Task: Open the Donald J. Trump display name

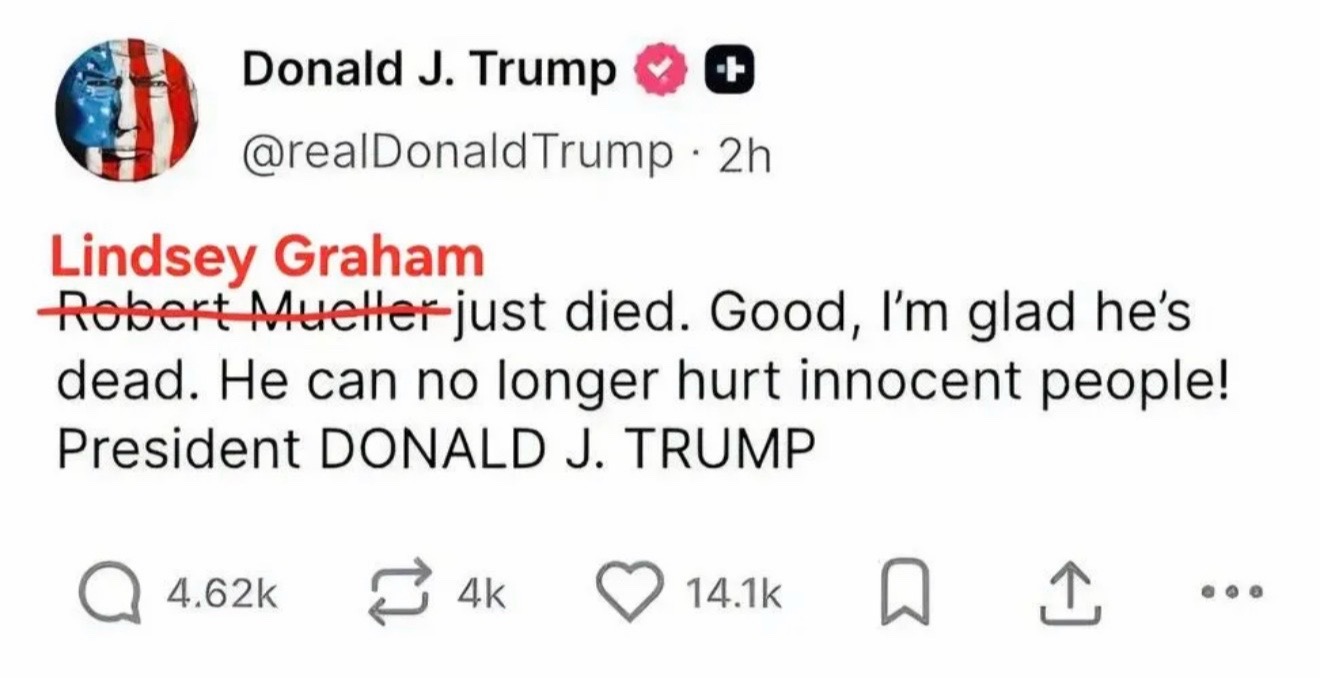Action: [x=430, y=70]
